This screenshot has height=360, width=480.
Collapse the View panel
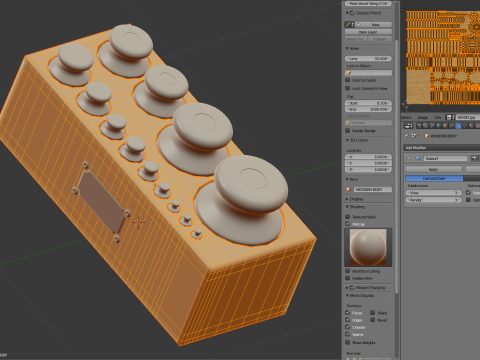click(347, 49)
